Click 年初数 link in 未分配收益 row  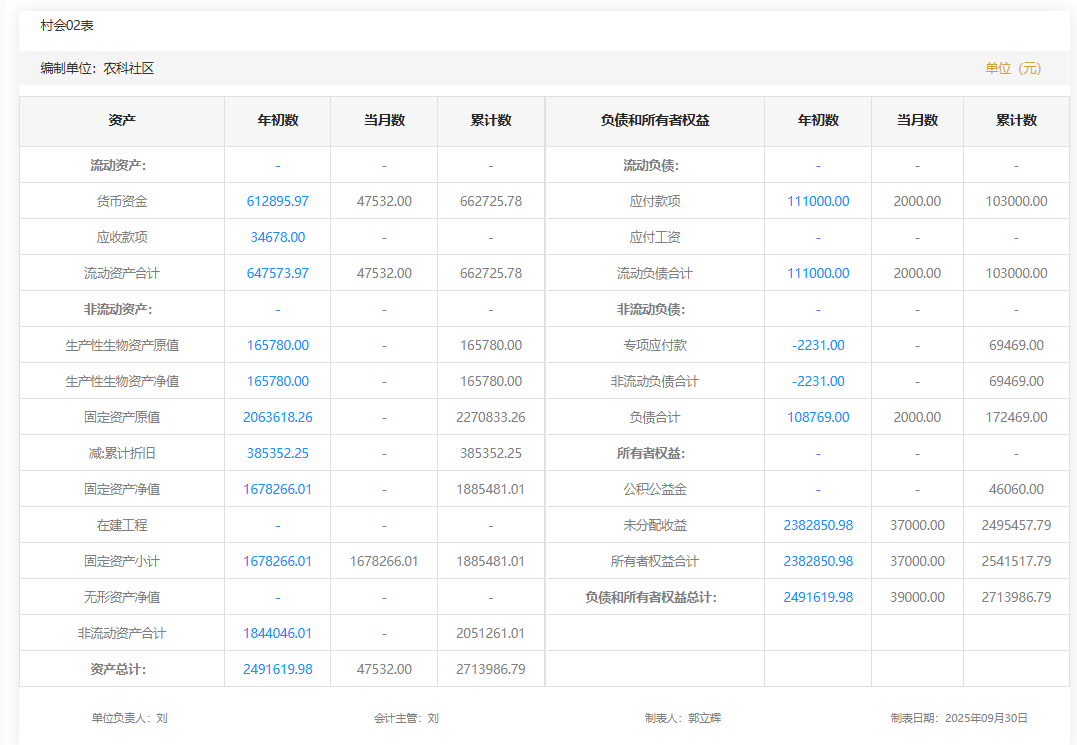click(817, 525)
